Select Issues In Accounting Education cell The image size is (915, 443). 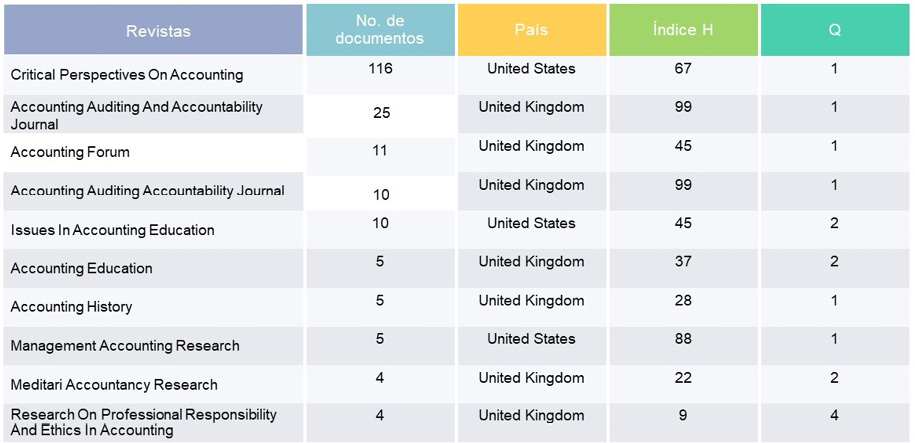[x=113, y=230]
